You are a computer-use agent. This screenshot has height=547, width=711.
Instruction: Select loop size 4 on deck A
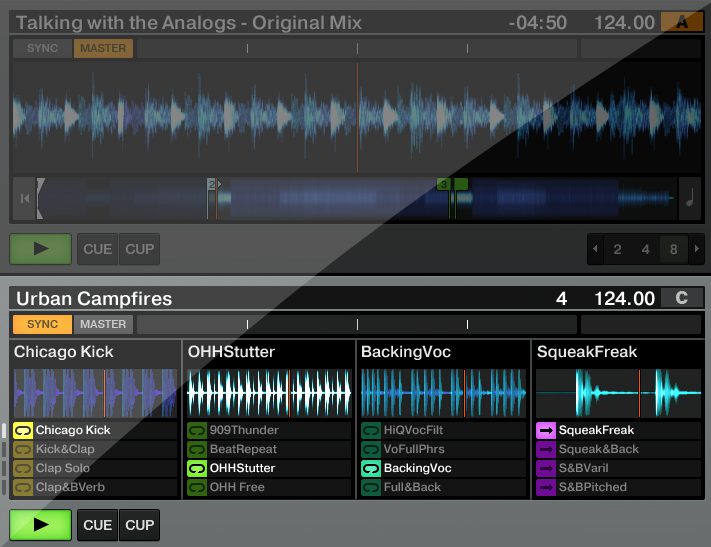(645, 249)
